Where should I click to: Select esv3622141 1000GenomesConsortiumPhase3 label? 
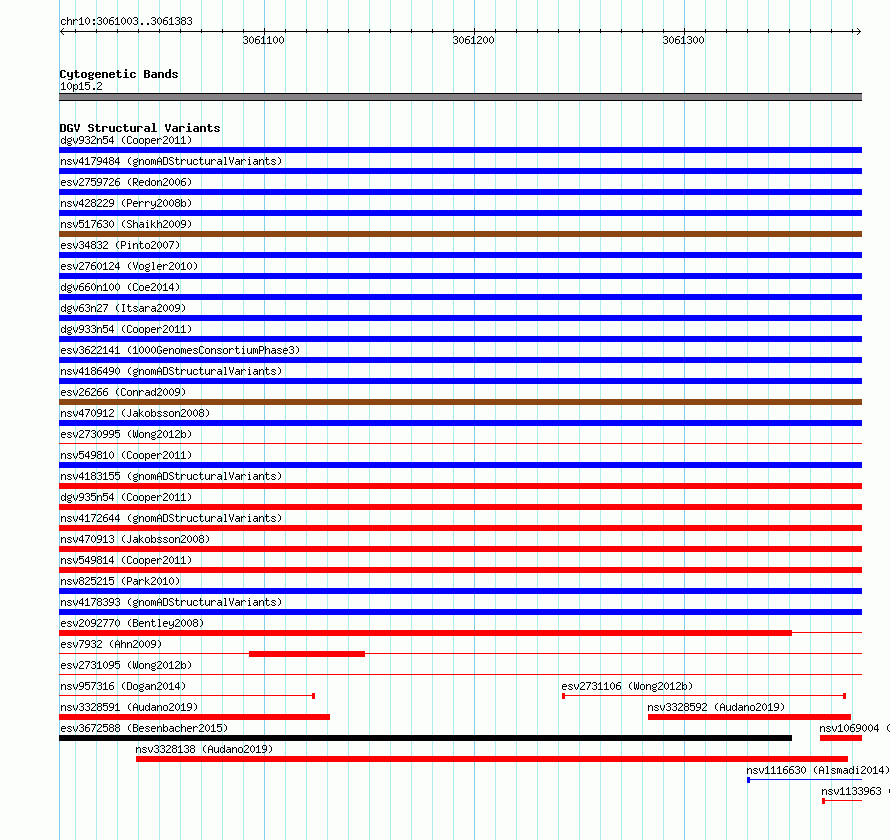click(x=180, y=350)
